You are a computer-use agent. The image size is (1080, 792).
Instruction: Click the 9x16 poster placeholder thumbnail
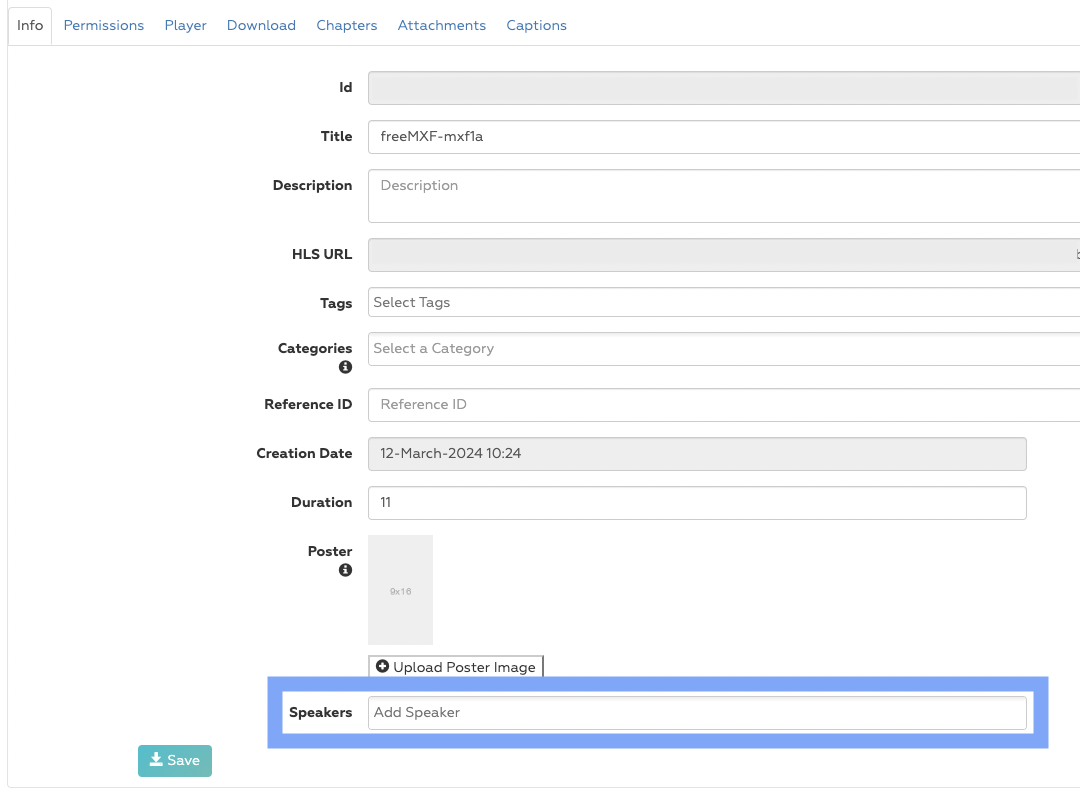coord(400,590)
